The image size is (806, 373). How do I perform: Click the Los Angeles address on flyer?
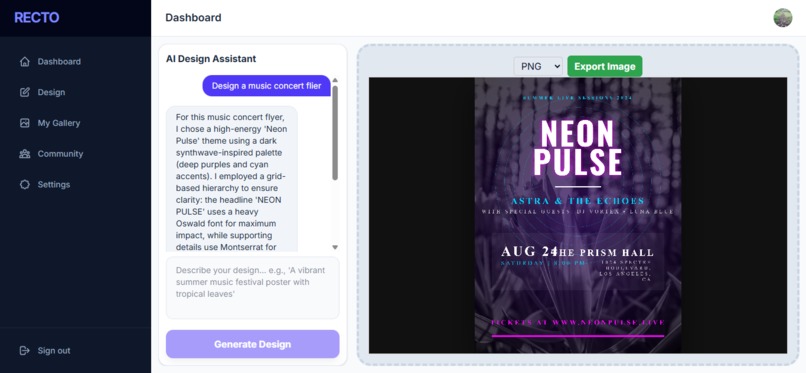pos(625,271)
